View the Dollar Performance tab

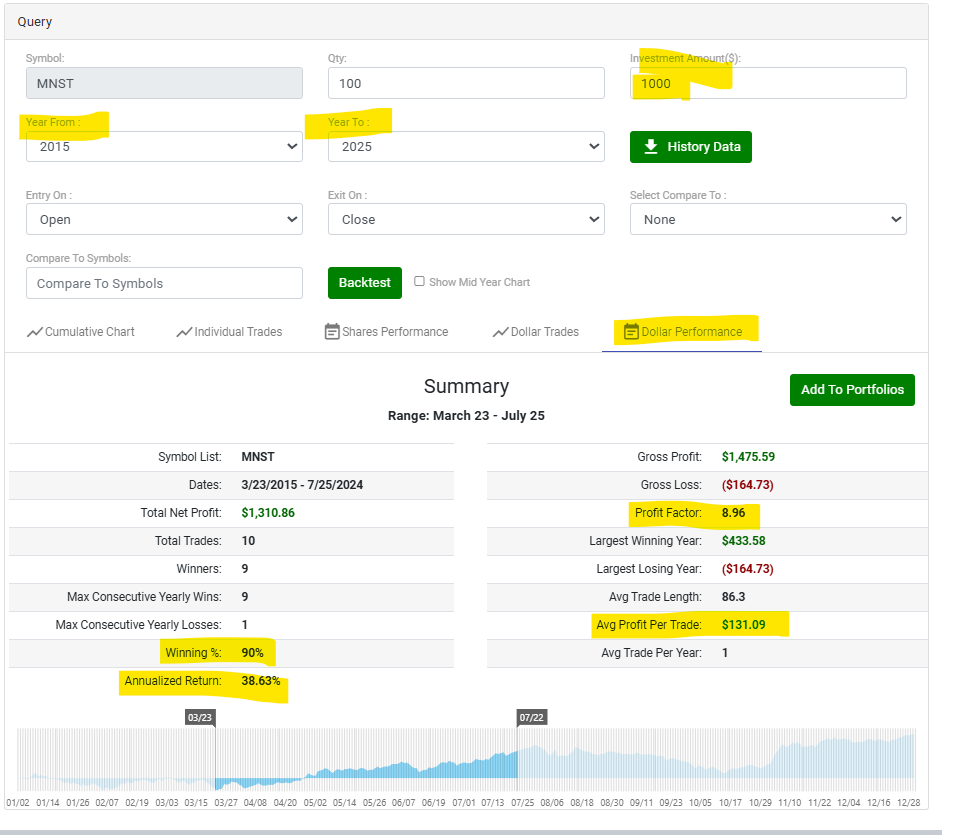click(683, 332)
